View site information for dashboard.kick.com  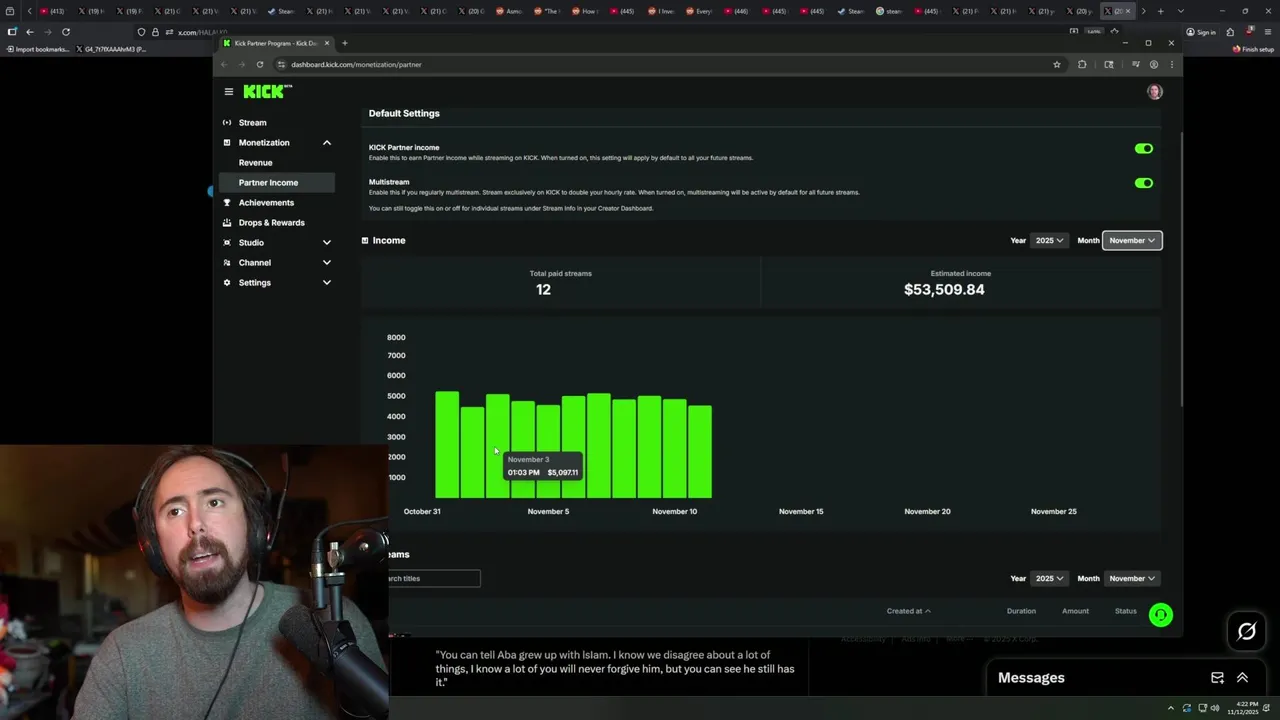point(282,64)
